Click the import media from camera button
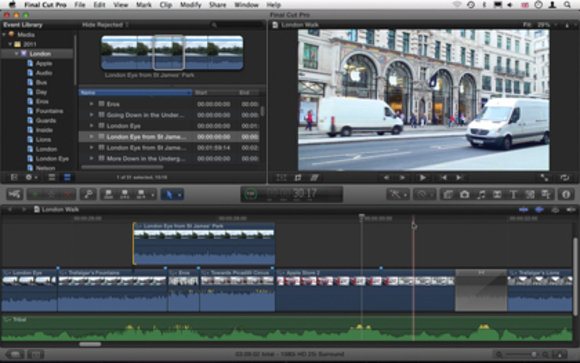580x363 pixels. 15,194
